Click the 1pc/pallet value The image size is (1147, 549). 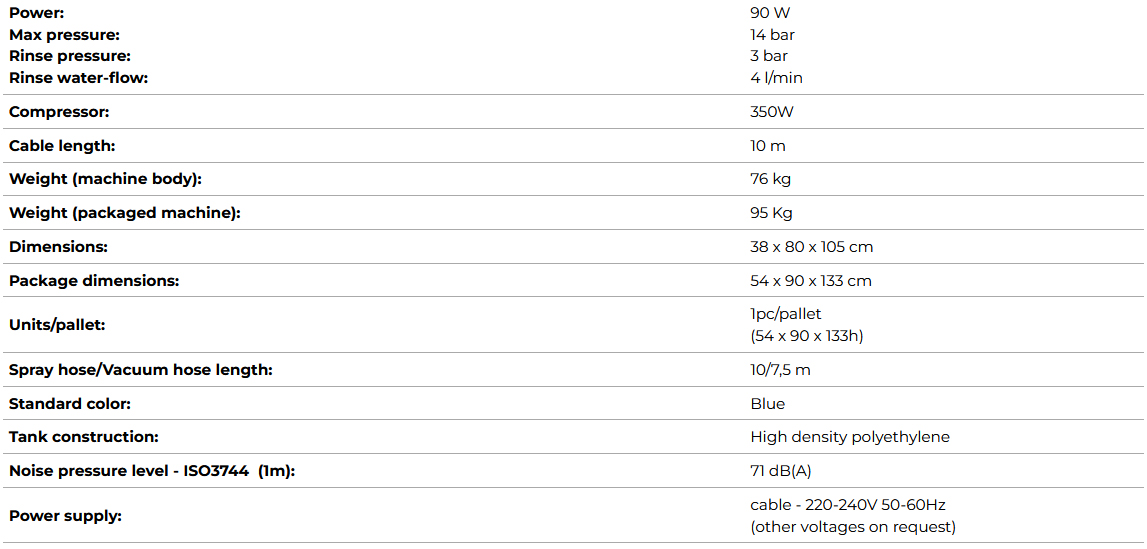click(x=785, y=314)
